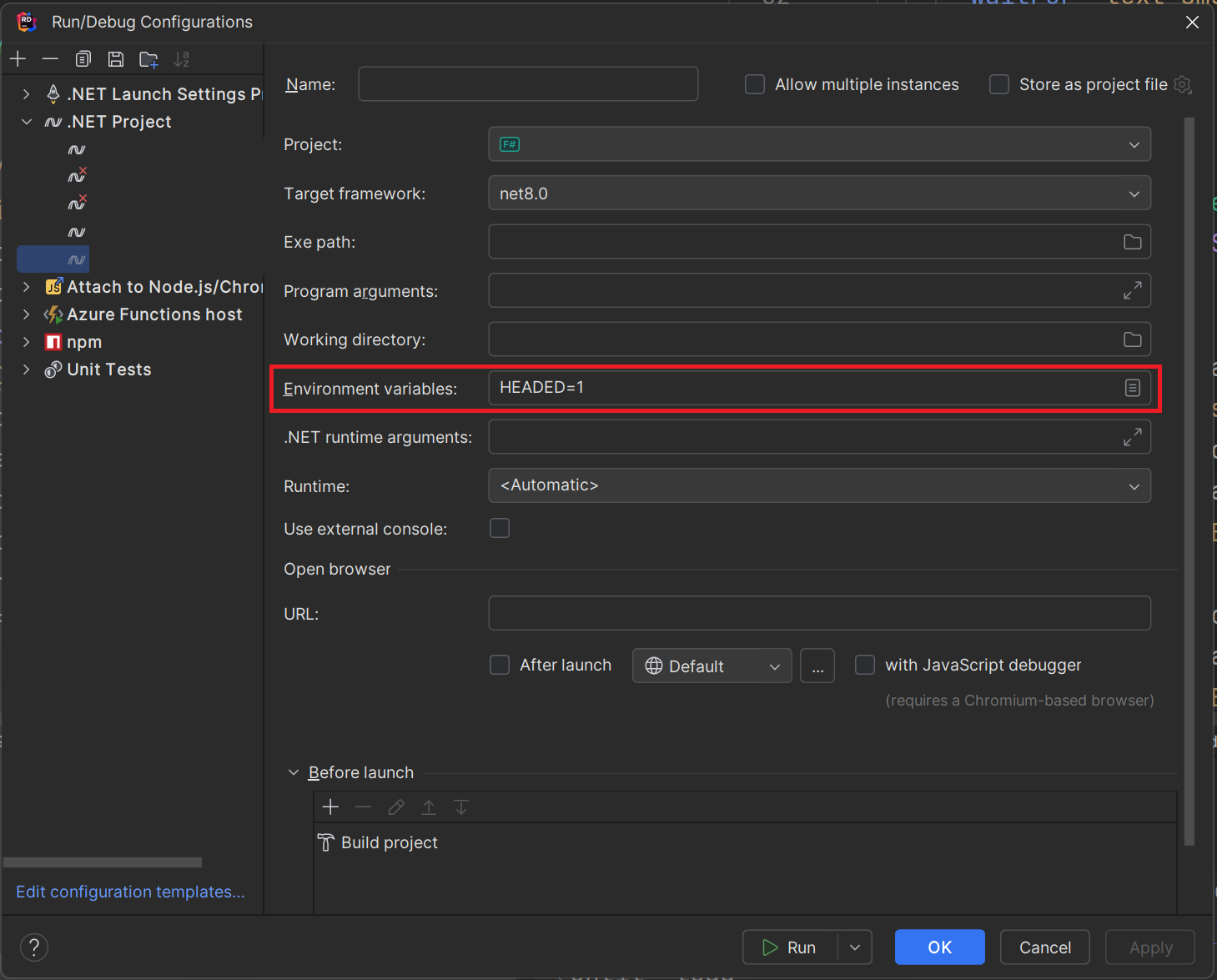Remove the selected configuration with the minus icon
Screen dimensions: 1217x980
(50, 59)
